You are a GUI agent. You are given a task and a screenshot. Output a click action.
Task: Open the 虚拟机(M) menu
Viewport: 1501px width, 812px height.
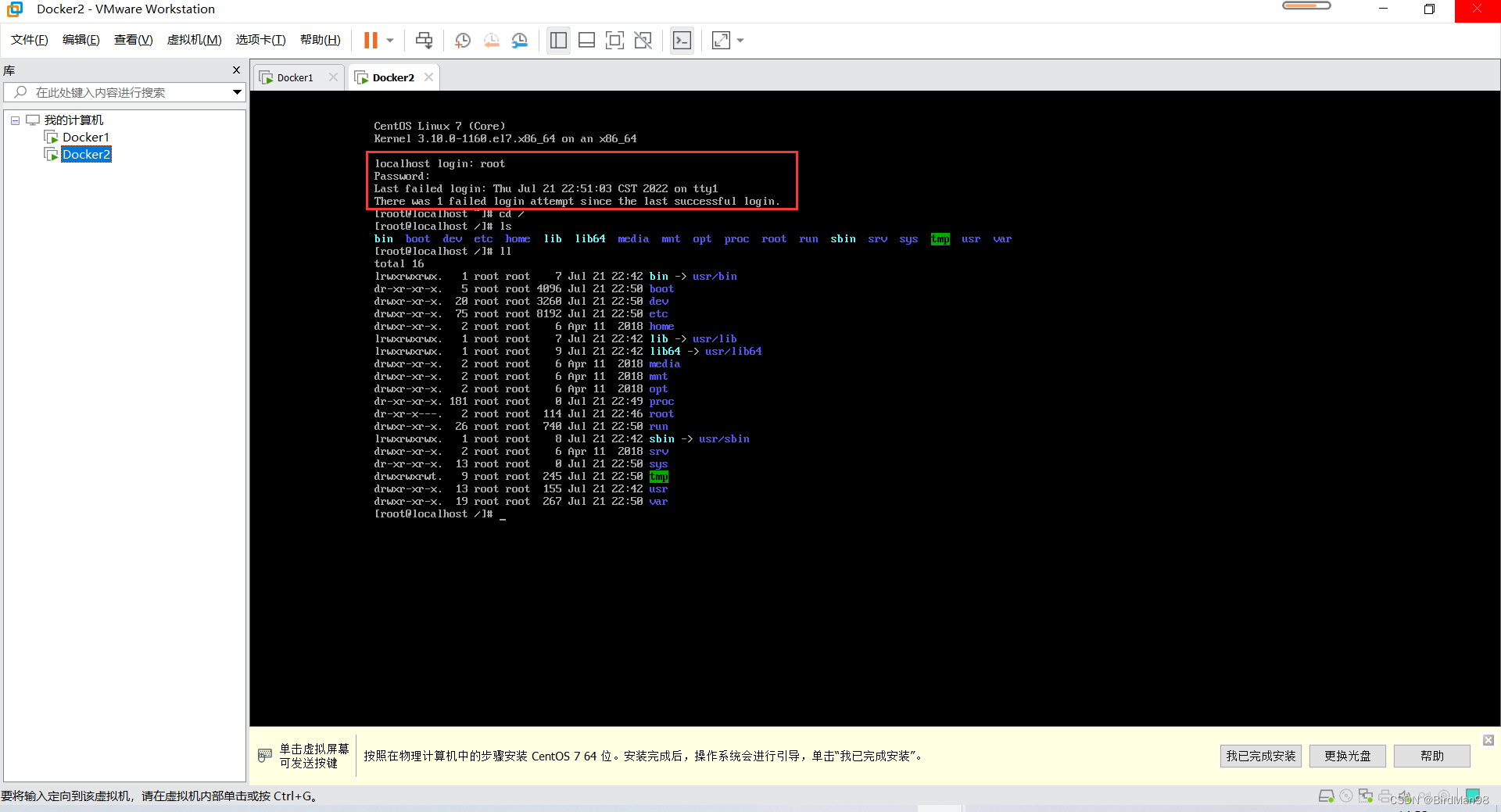(x=195, y=40)
